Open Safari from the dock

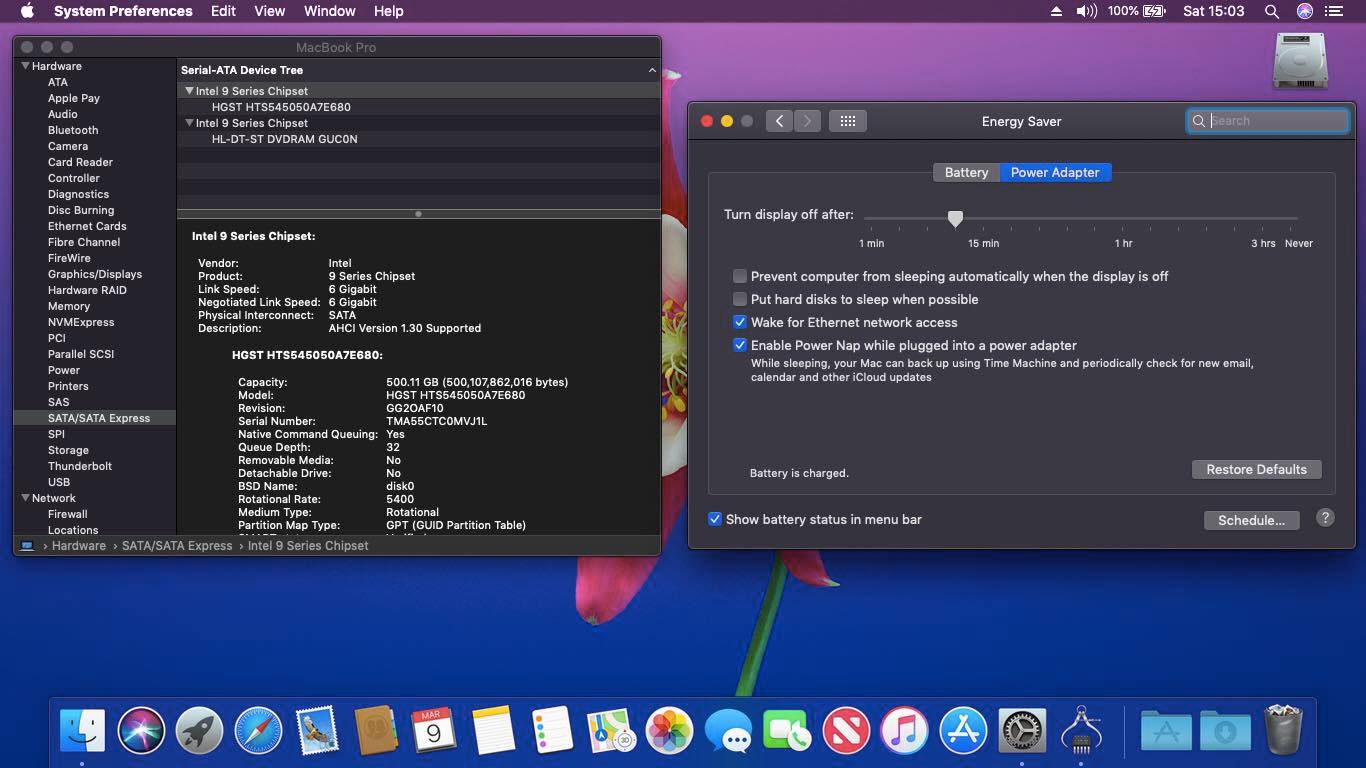pos(258,731)
